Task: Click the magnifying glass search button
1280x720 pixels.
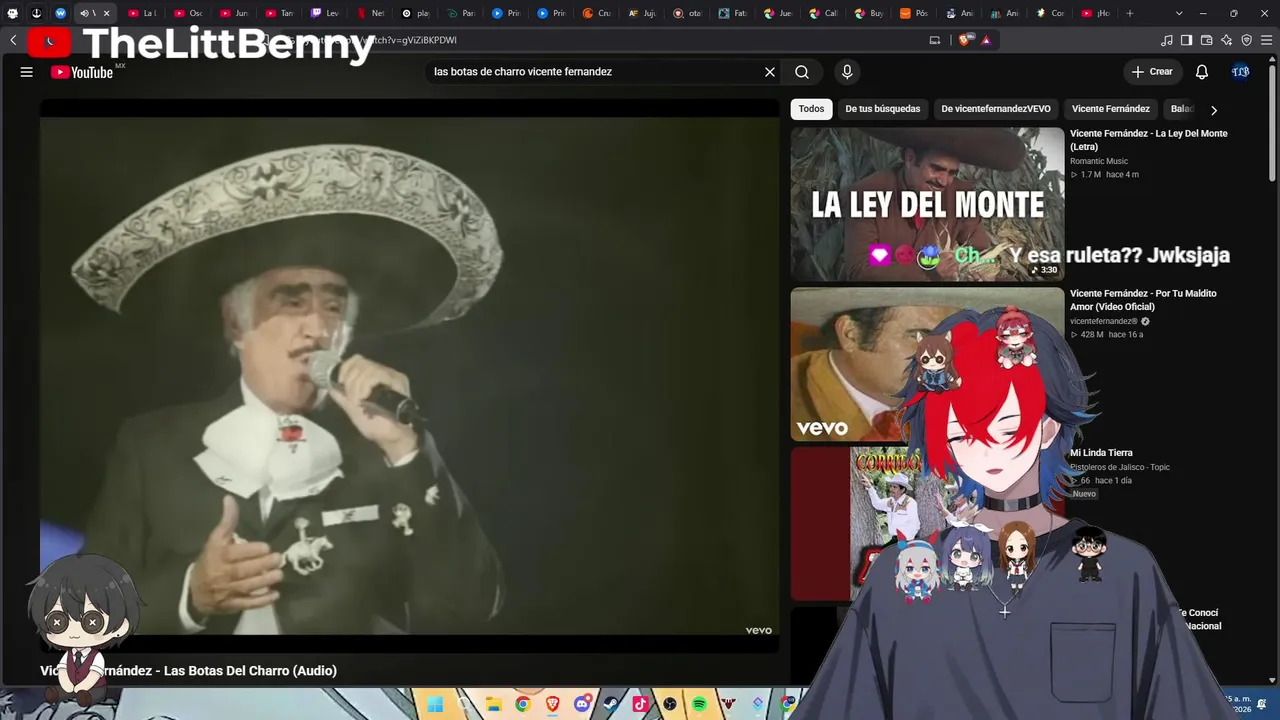Action: point(802,72)
